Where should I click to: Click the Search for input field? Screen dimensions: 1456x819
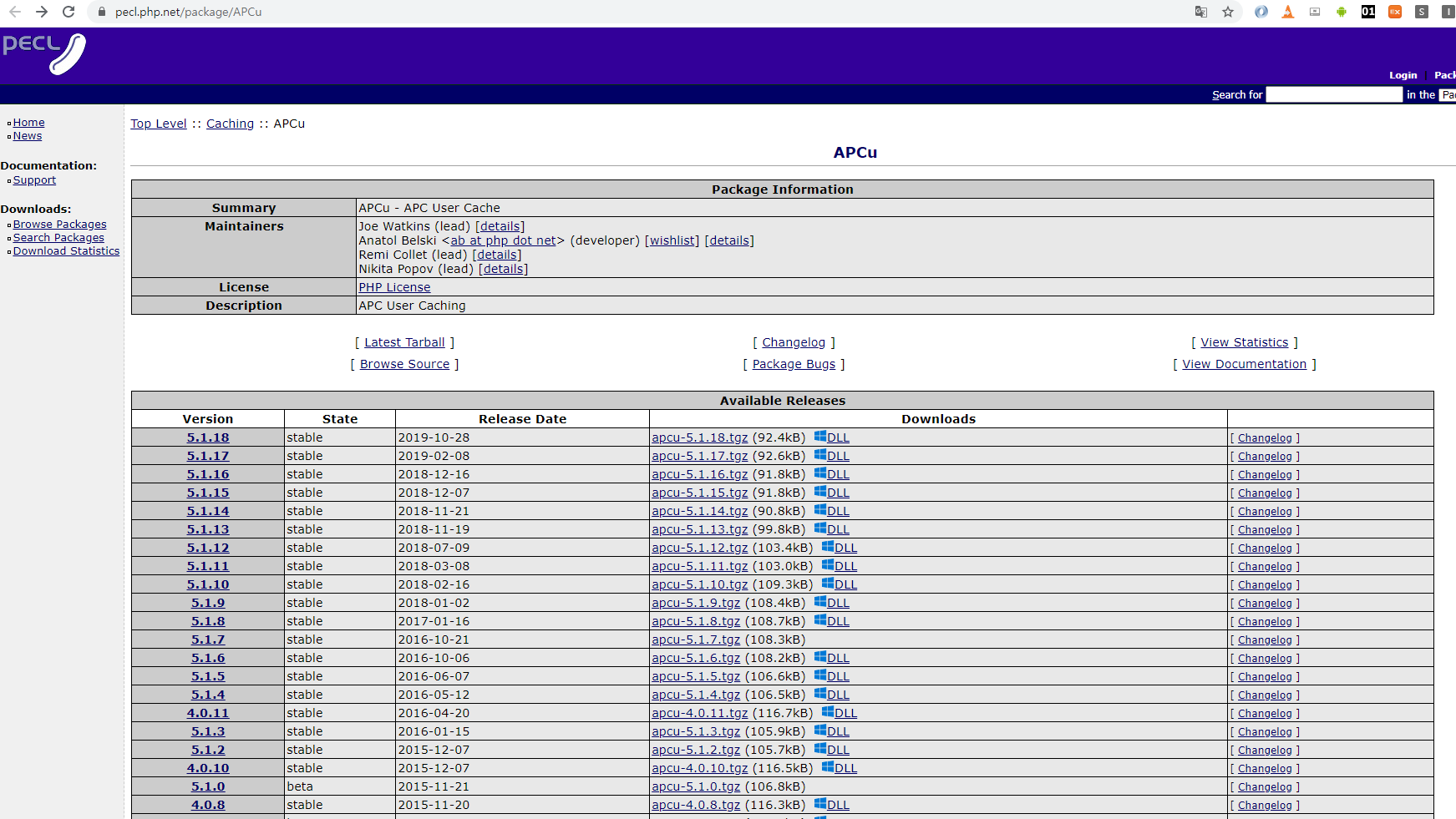click(1334, 95)
